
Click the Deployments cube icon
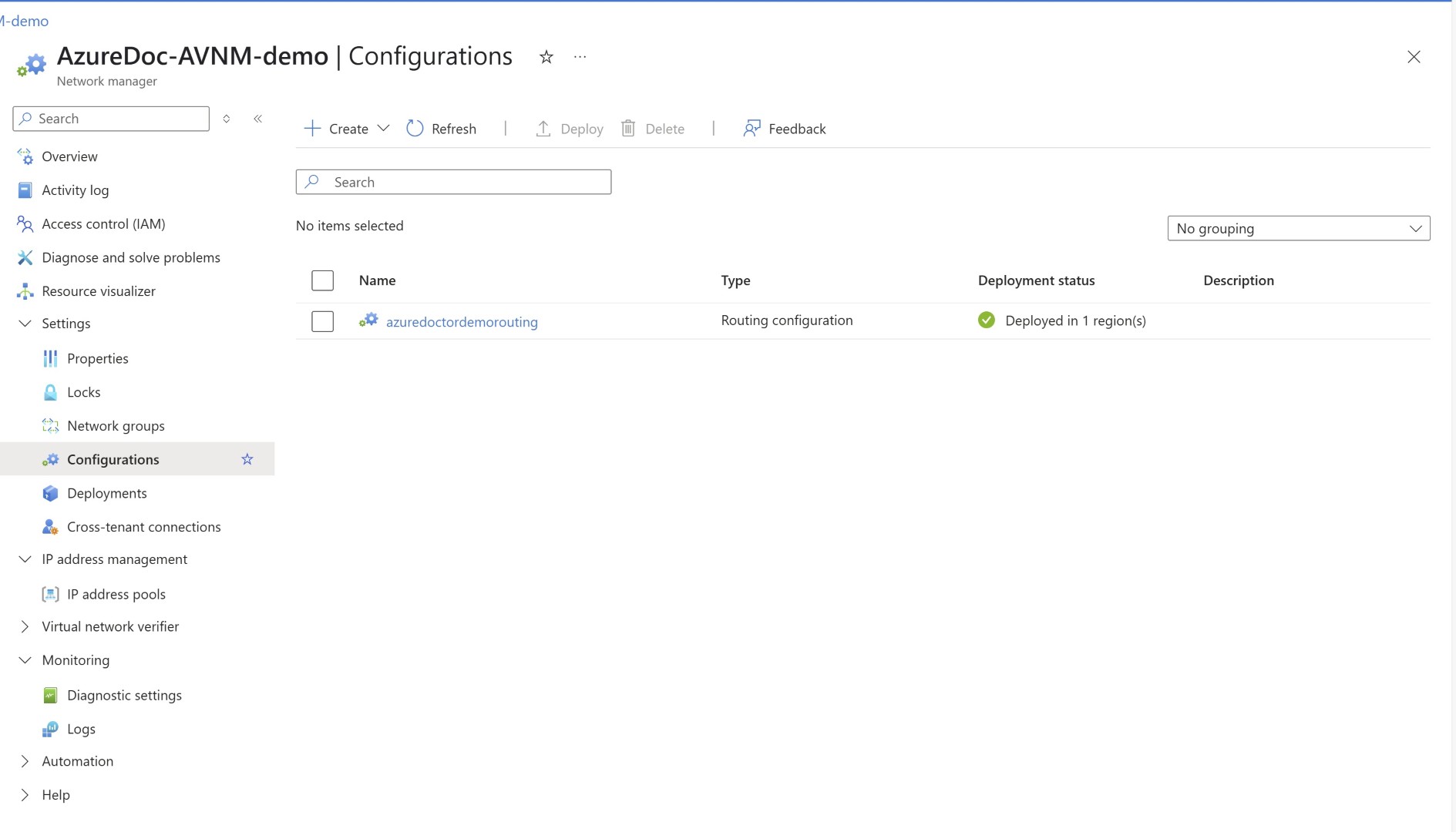pos(50,493)
